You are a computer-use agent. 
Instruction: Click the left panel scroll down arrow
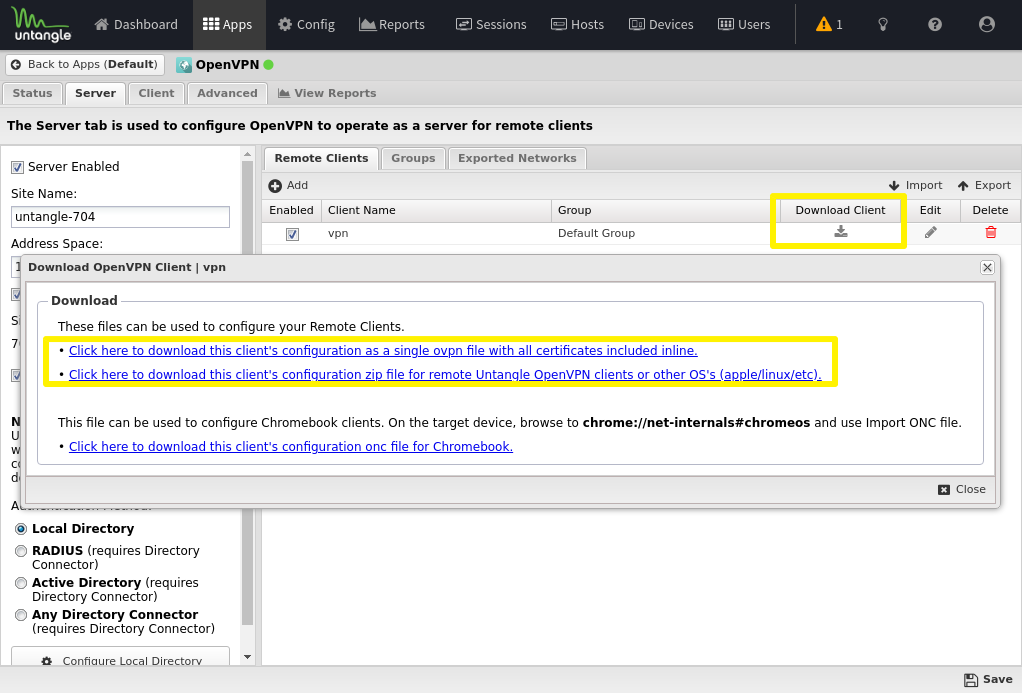point(247,657)
